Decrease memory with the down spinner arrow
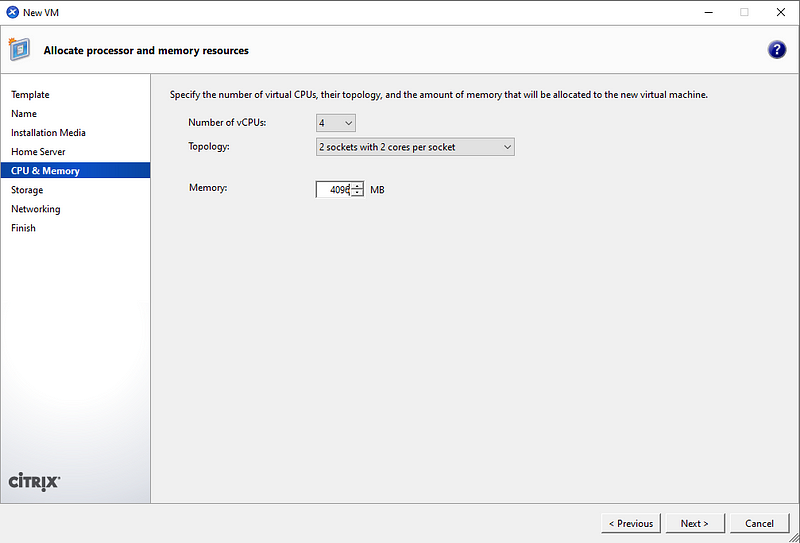This screenshot has height=543, width=800. (358, 193)
